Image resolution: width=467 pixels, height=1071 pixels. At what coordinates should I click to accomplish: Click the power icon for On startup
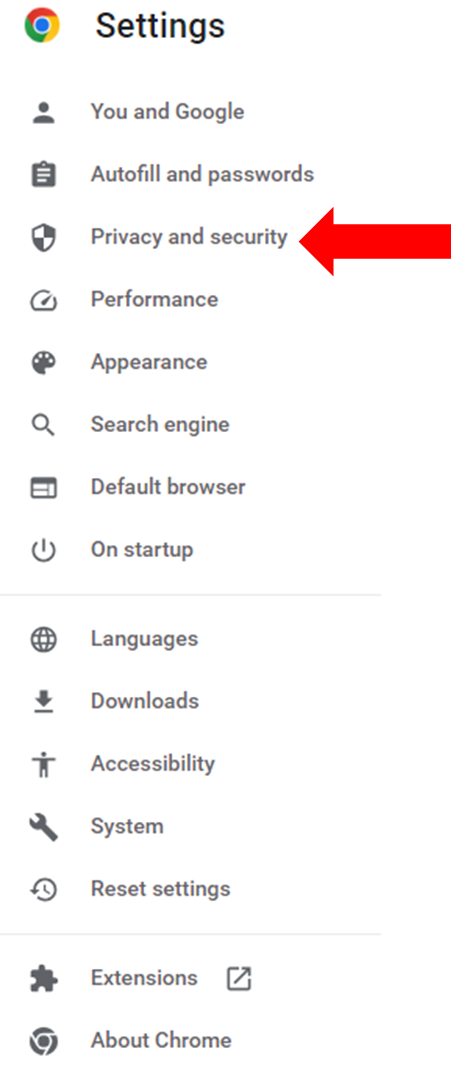[x=43, y=550]
